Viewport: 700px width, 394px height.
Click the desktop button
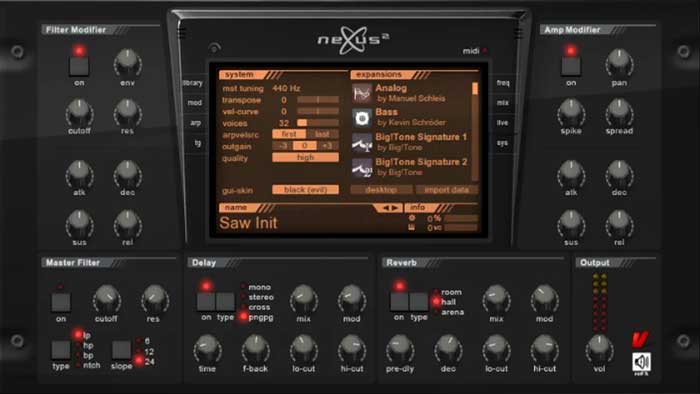(381, 190)
